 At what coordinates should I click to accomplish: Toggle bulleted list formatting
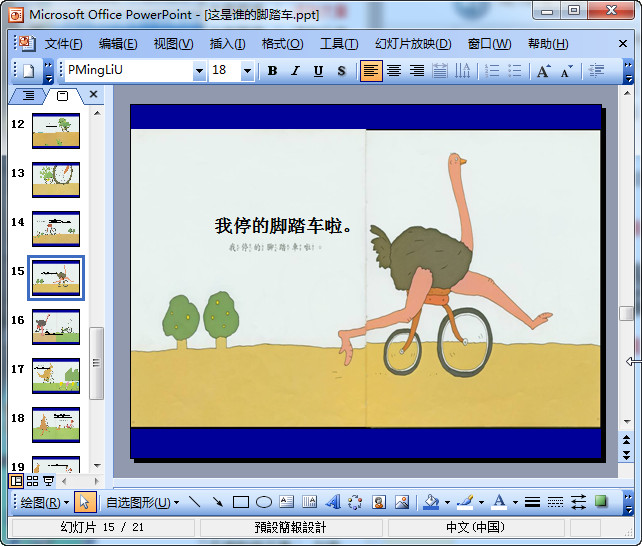(x=515, y=71)
